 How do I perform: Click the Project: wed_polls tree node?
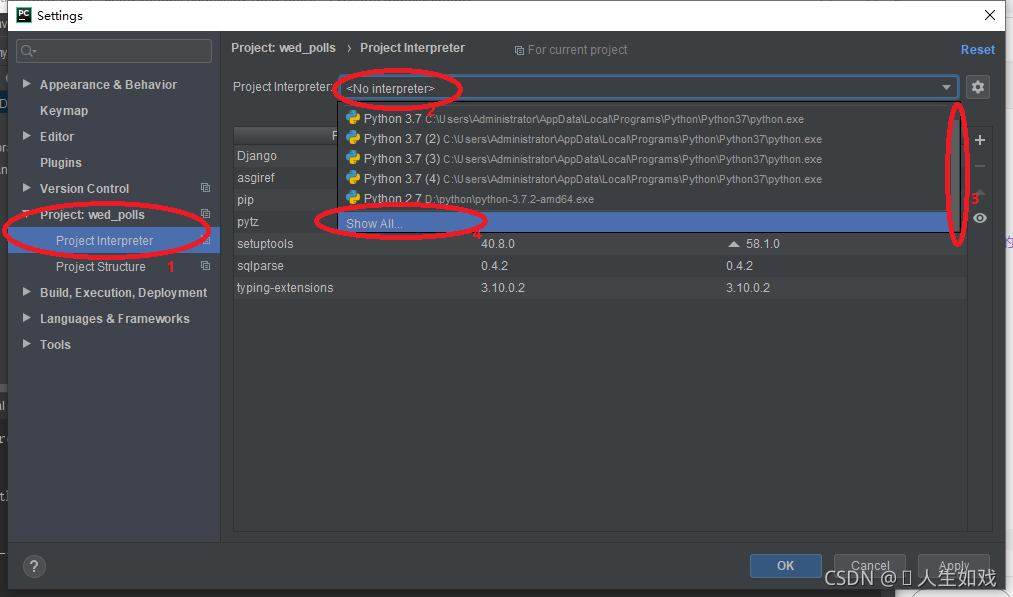point(92,215)
